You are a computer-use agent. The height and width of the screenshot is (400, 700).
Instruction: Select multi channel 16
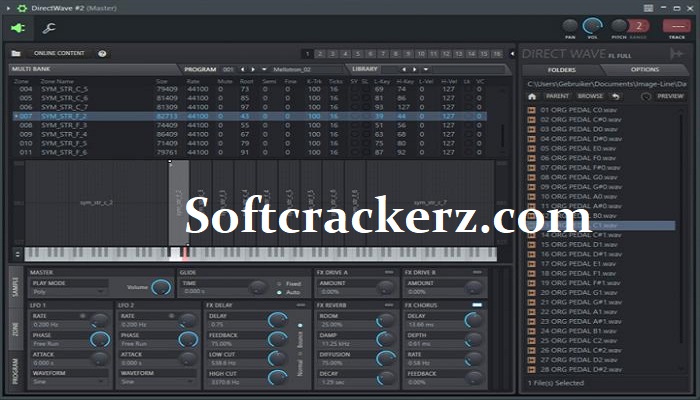click(497, 54)
